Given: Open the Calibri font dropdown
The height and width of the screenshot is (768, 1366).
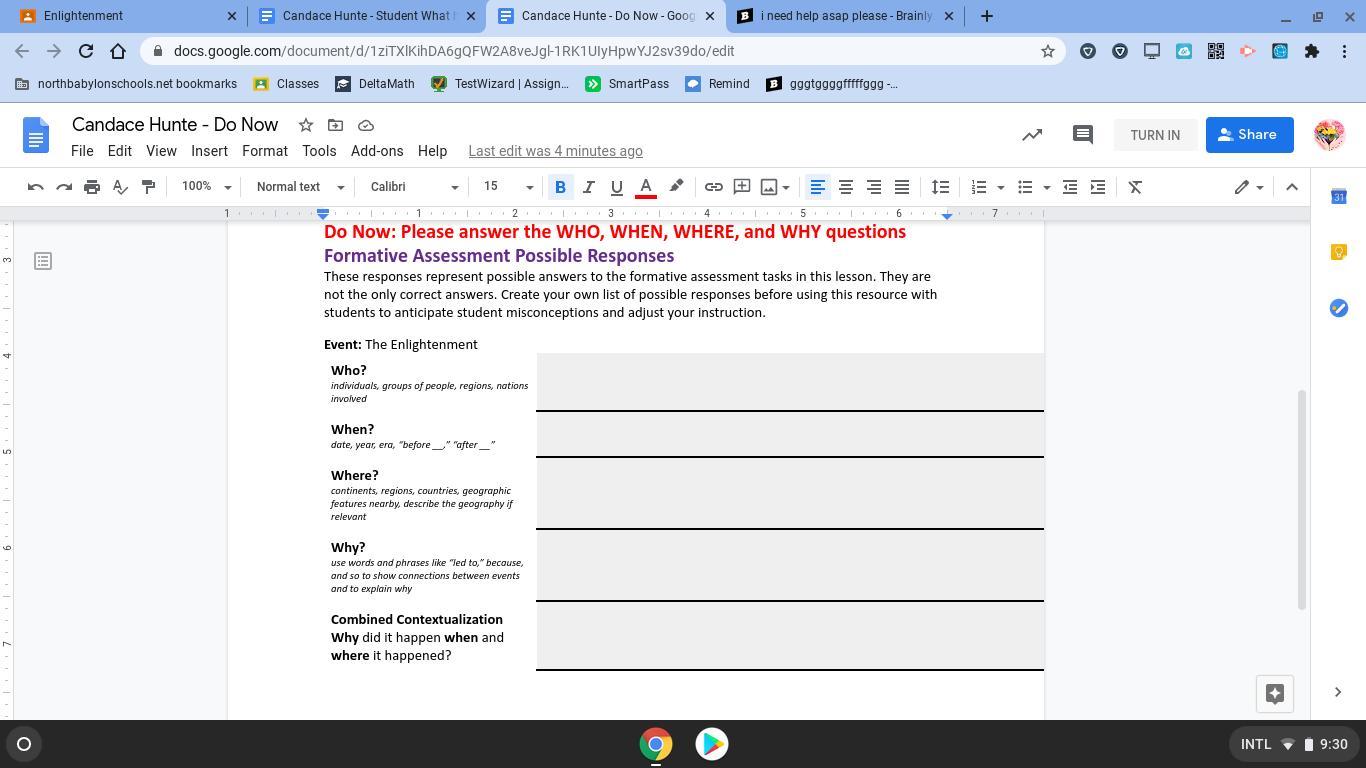Looking at the screenshot, I should point(414,187).
